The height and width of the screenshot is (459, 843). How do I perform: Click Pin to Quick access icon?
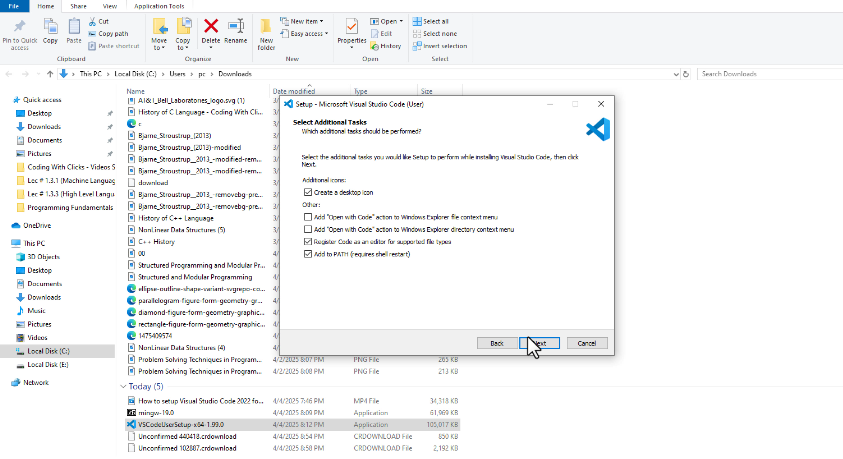click(x=19, y=26)
